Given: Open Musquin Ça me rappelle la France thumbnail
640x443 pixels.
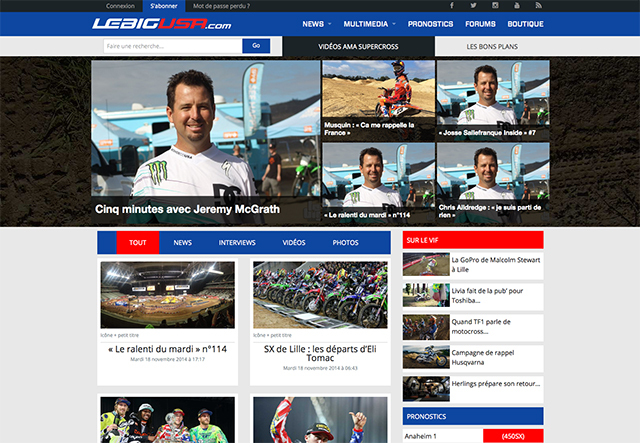Looking at the screenshot, I should pyautogui.click(x=378, y=100).
